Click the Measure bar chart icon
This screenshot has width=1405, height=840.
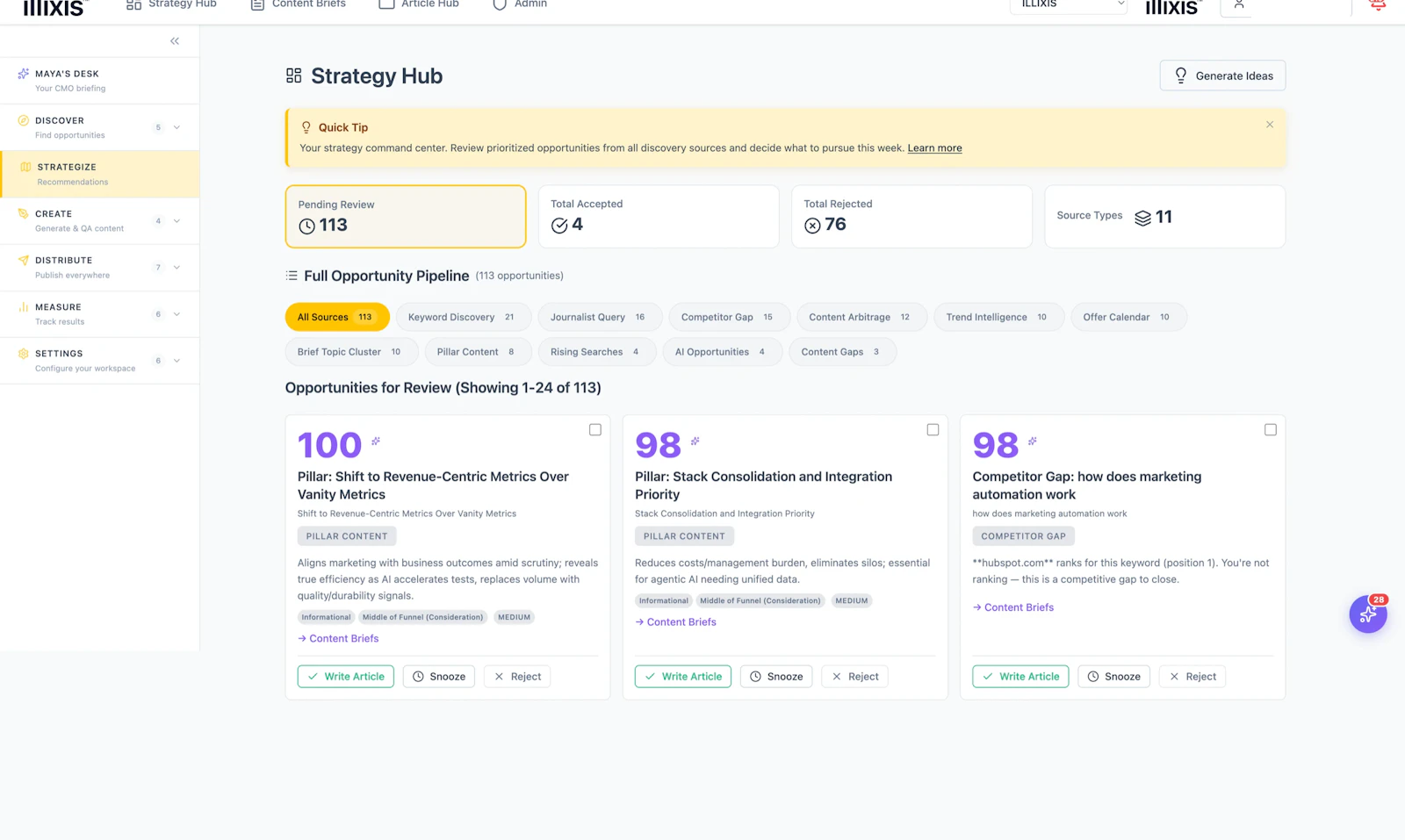pyautogui.click(x=23, y=307)
